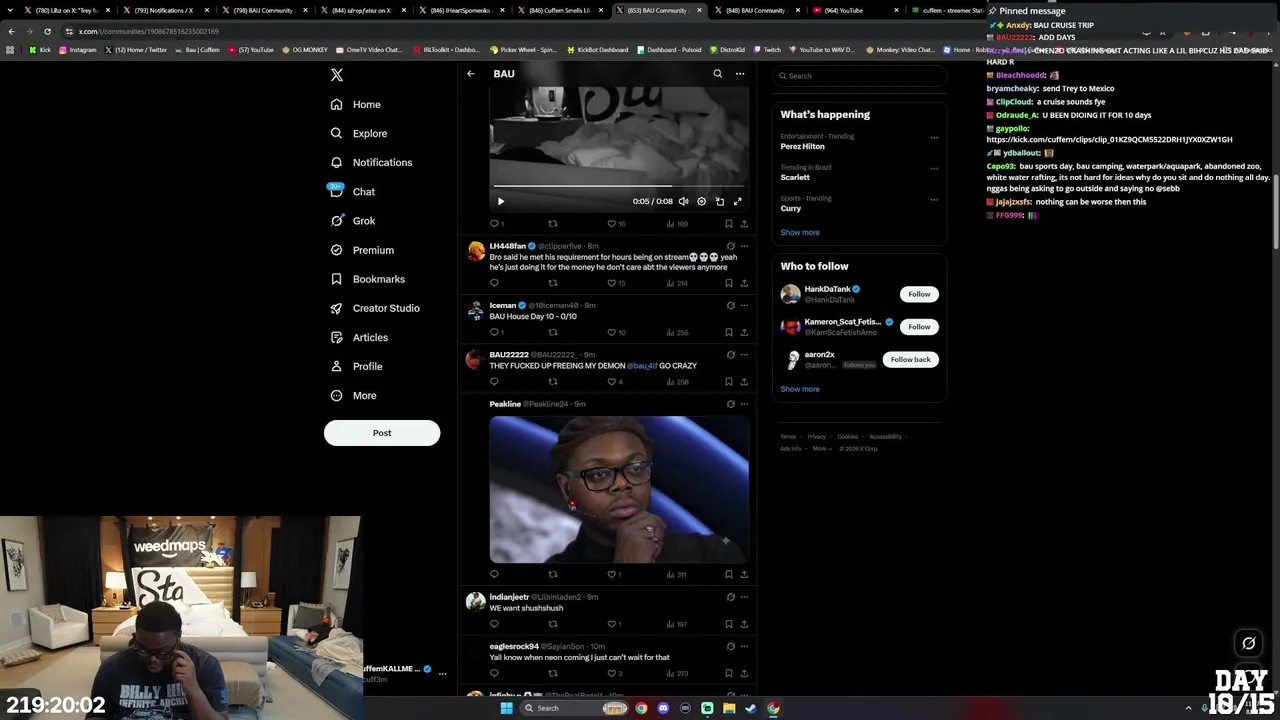This screenshot has width=1280, height=720.
Task: Reply to LH448fan's post
Action: pyautogui.click(x=494, y=283)
